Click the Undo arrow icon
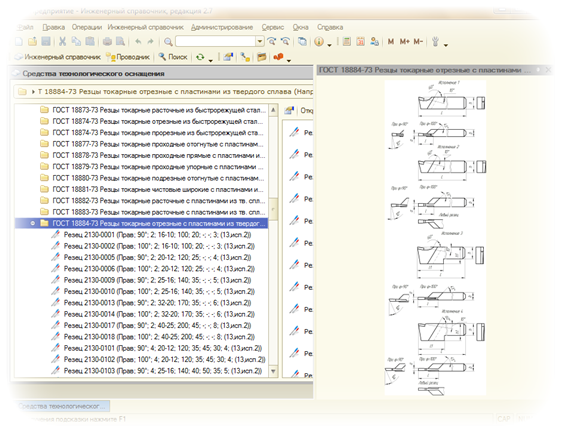The width and height of the screenshot is (561, 432). pyautogui.click(x=138, y=42)
